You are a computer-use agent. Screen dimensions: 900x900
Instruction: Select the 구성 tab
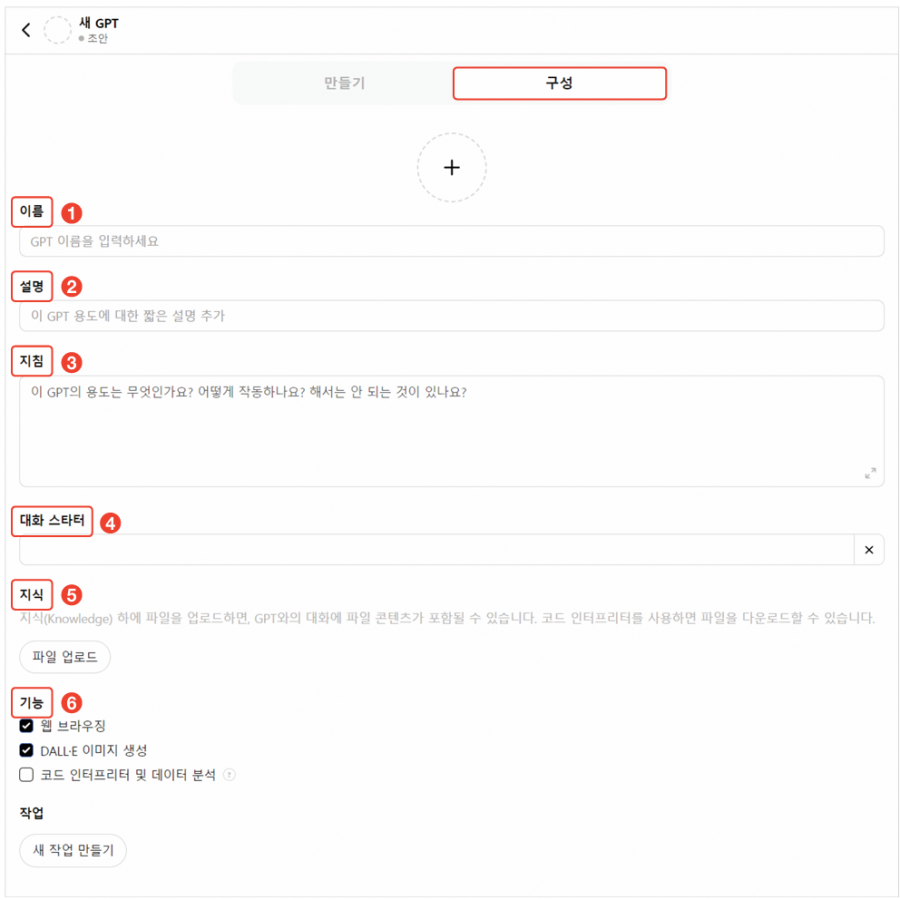click(560, 83)
